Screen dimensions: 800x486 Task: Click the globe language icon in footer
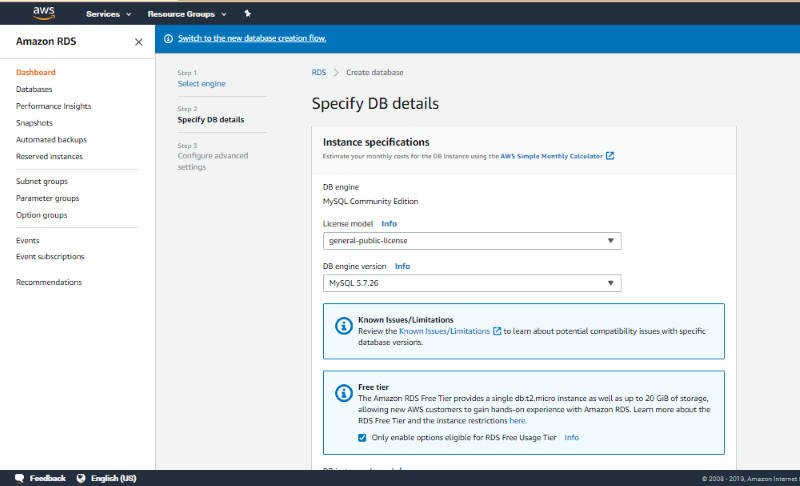click(x=81, y=478)
